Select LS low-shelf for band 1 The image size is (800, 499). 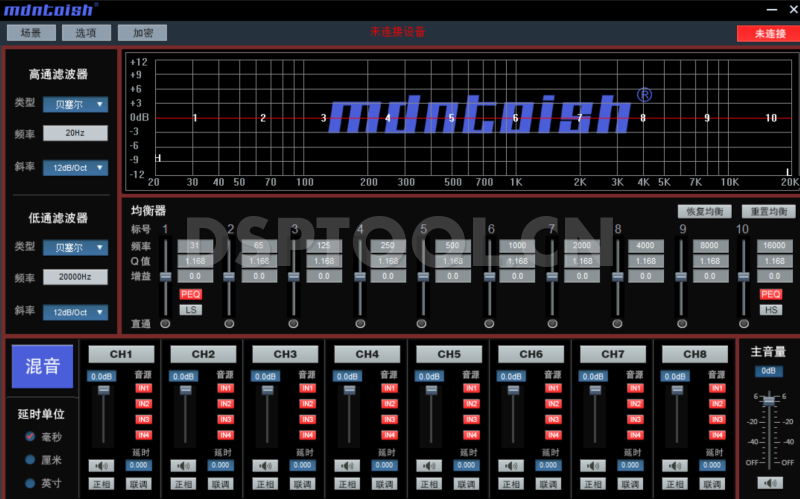coord(191,310)
